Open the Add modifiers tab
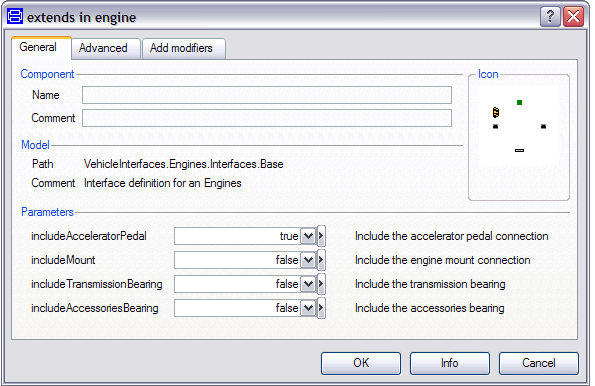Screen dimensions: 595x386 (183, 49)
